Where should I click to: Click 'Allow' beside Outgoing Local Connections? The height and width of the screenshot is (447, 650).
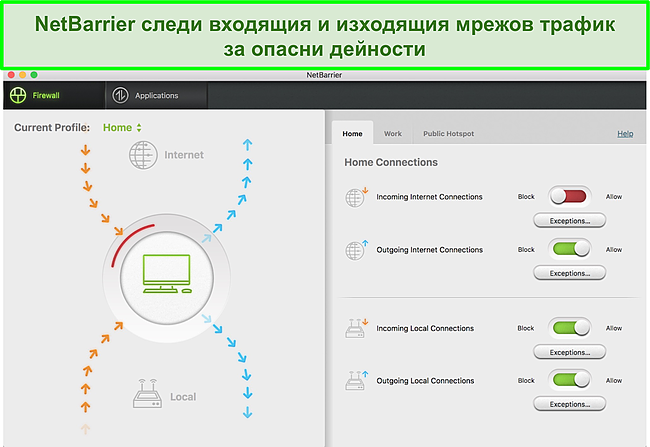614,380
